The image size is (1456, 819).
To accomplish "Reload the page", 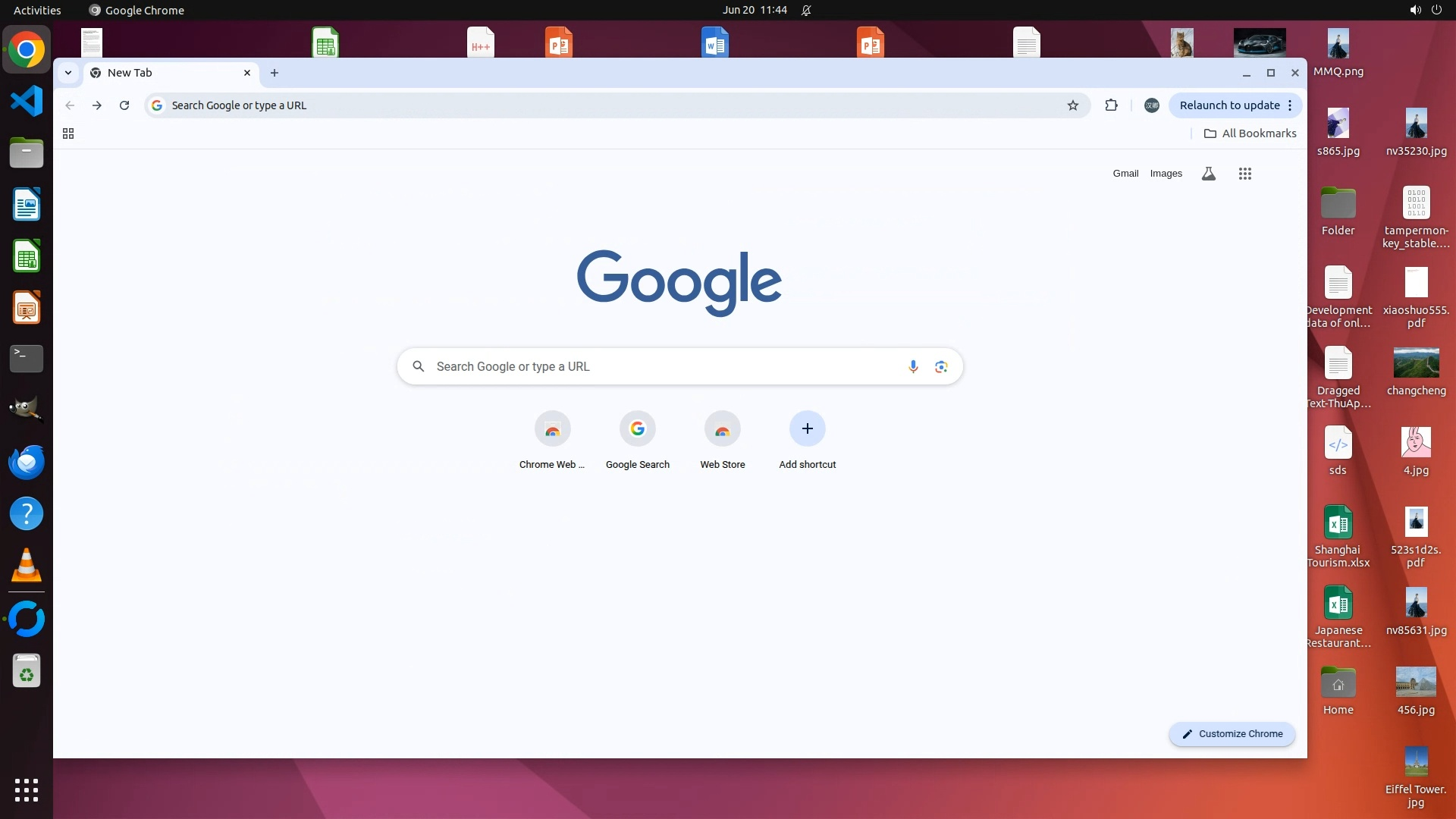I will 124,105.
